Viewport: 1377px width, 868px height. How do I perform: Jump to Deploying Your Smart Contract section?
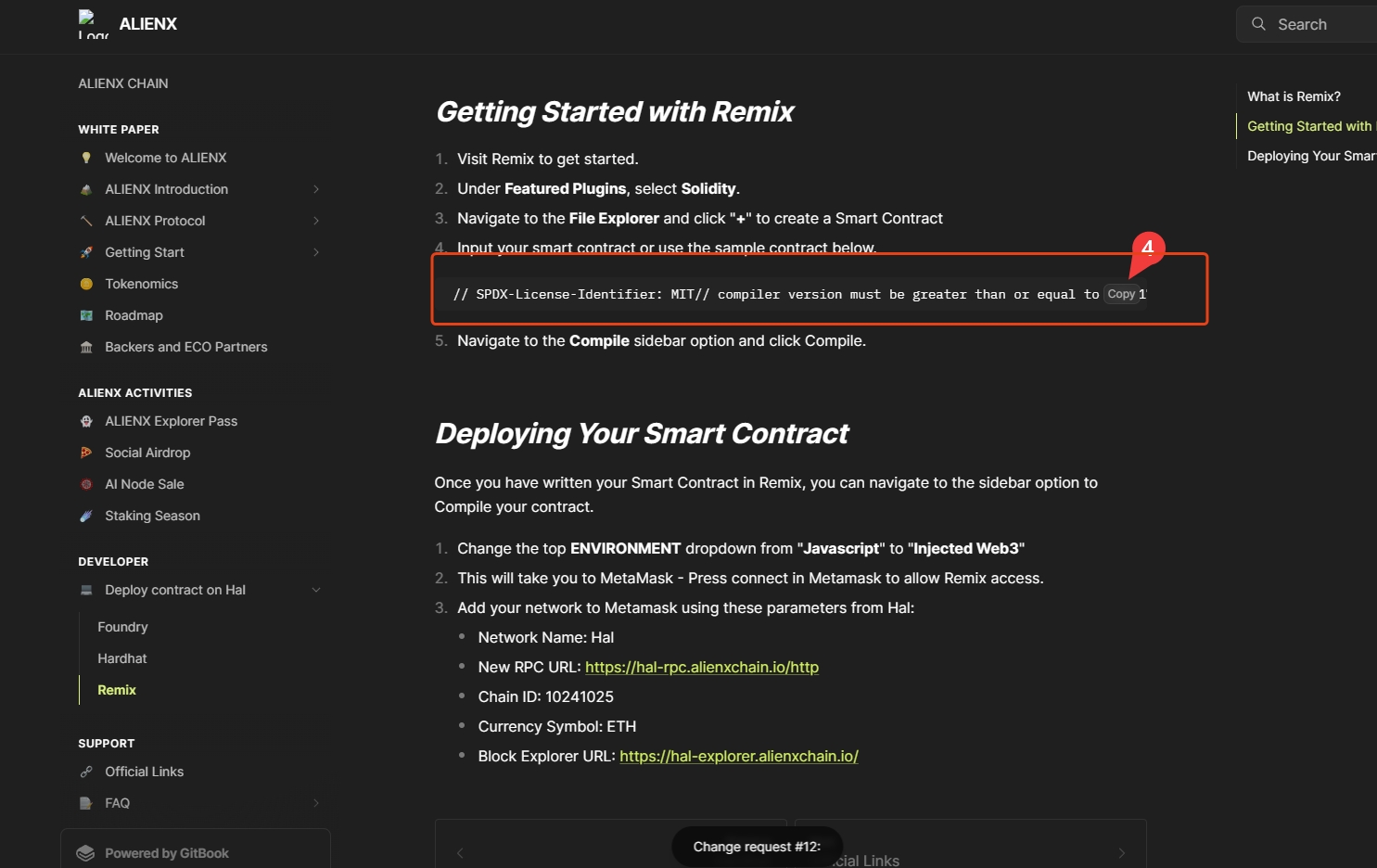[1310, 156]
